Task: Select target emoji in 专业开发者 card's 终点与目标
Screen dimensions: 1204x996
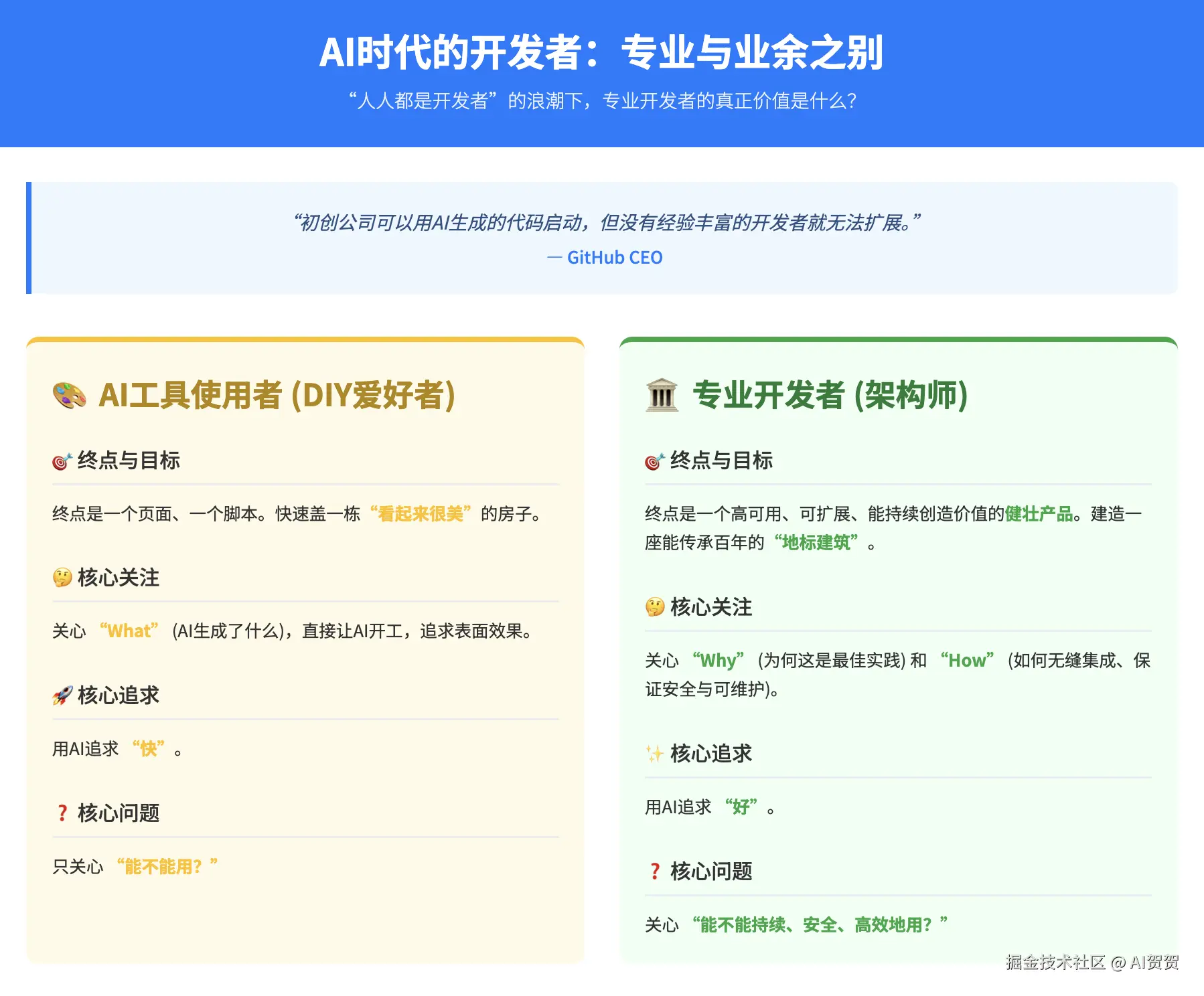Action: [x=654, y=461]
